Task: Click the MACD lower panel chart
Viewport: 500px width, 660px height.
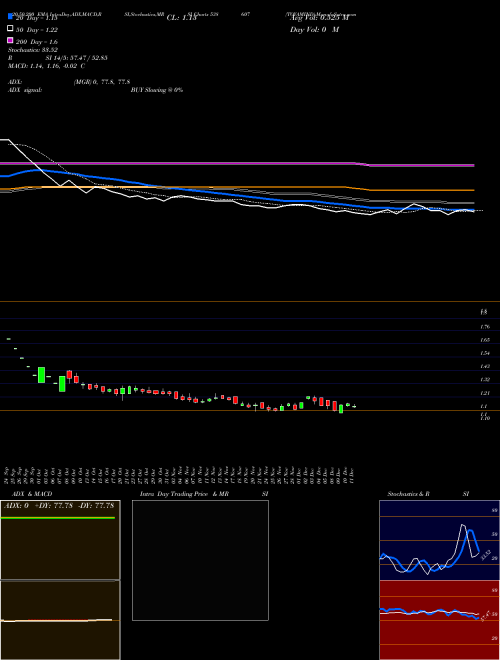Action: [60, 620]
